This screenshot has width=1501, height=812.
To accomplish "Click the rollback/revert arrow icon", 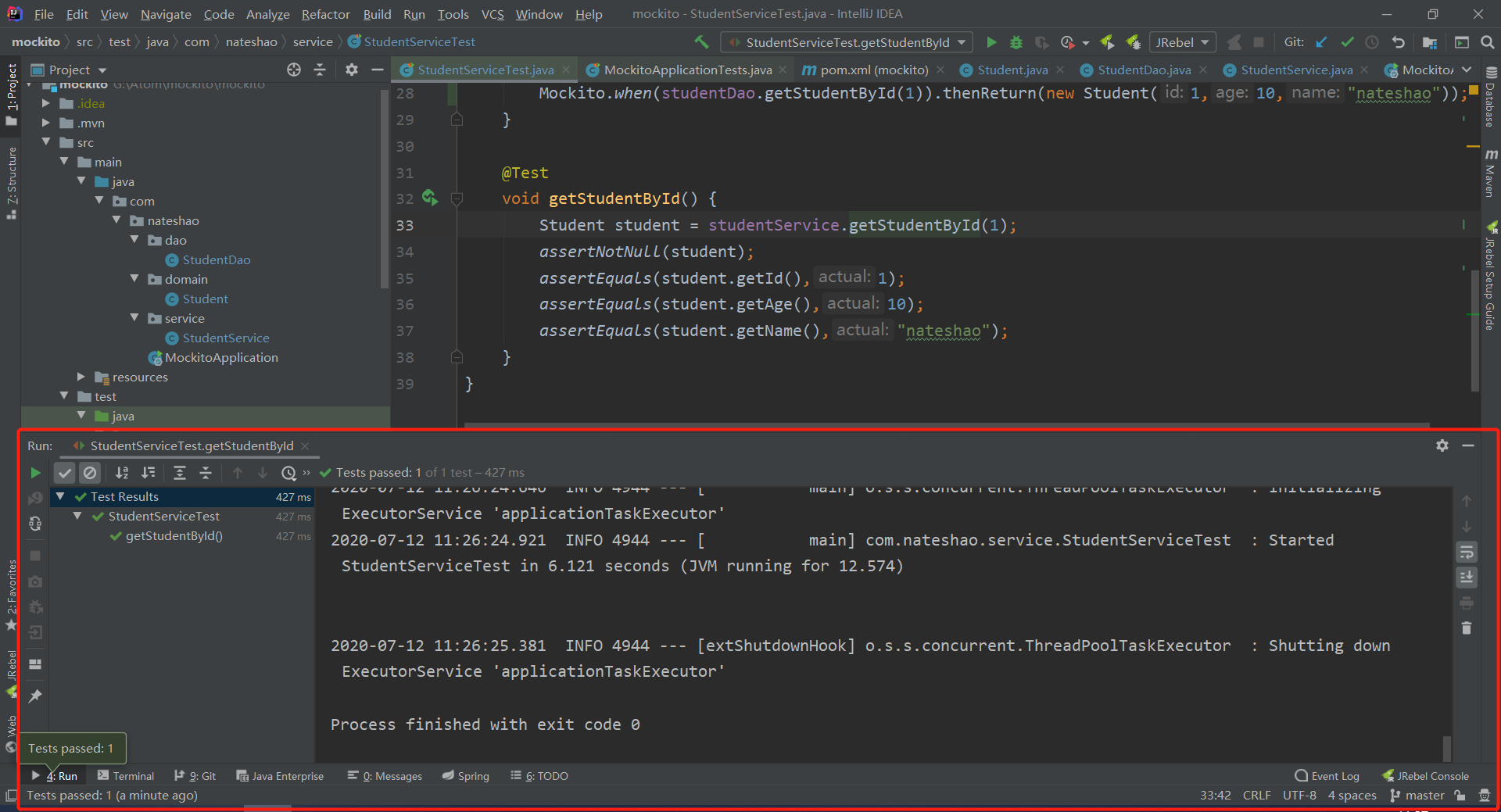I will point(1399,42).
